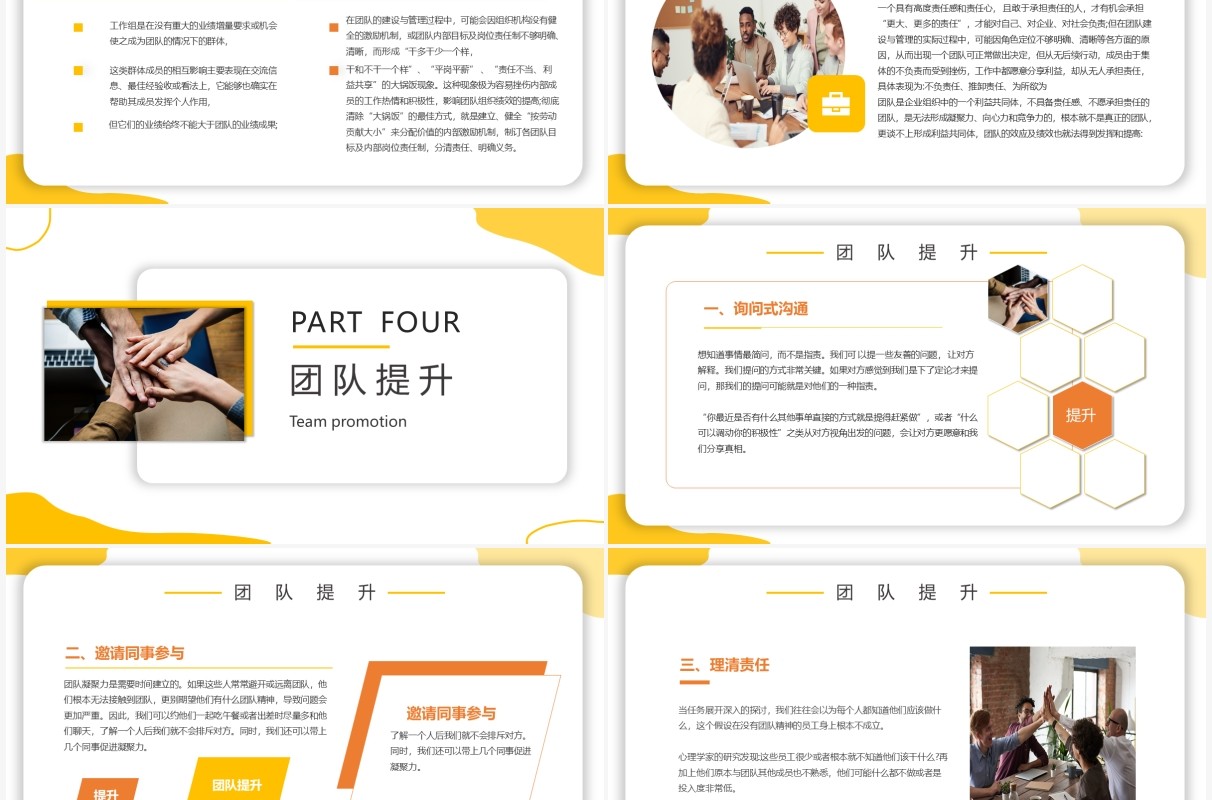Select the hexagon-shaped hands photo

pos(1018,300)
